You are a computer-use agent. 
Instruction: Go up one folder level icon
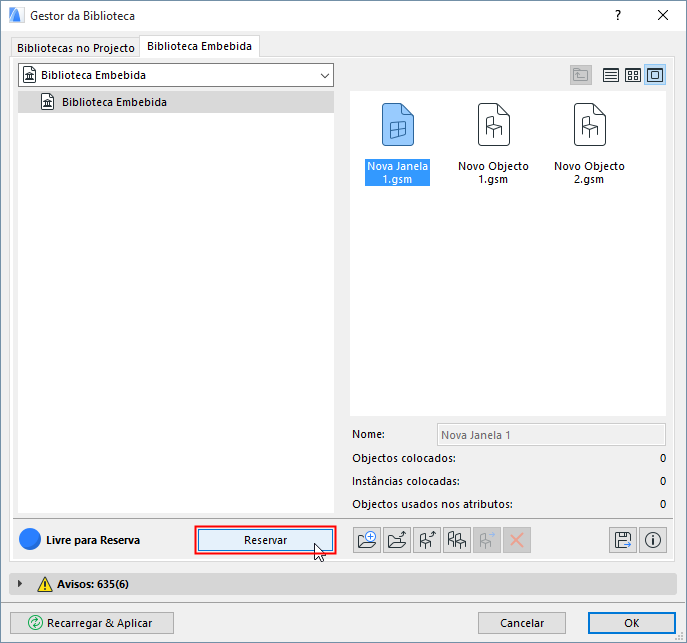pos(581,75)
